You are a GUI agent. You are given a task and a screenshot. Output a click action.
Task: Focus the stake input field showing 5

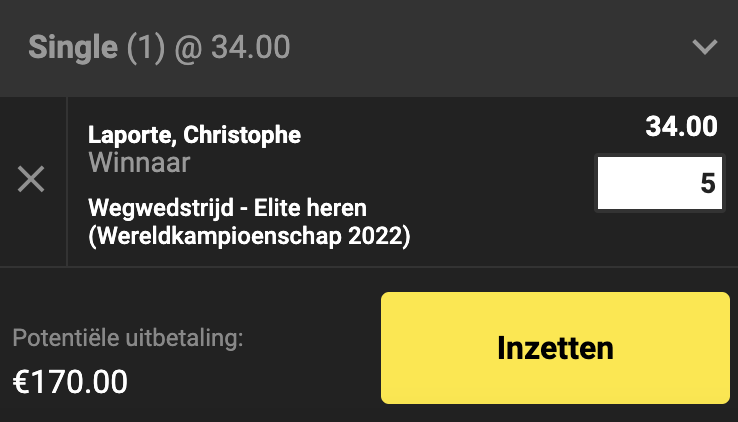point(660,183)
